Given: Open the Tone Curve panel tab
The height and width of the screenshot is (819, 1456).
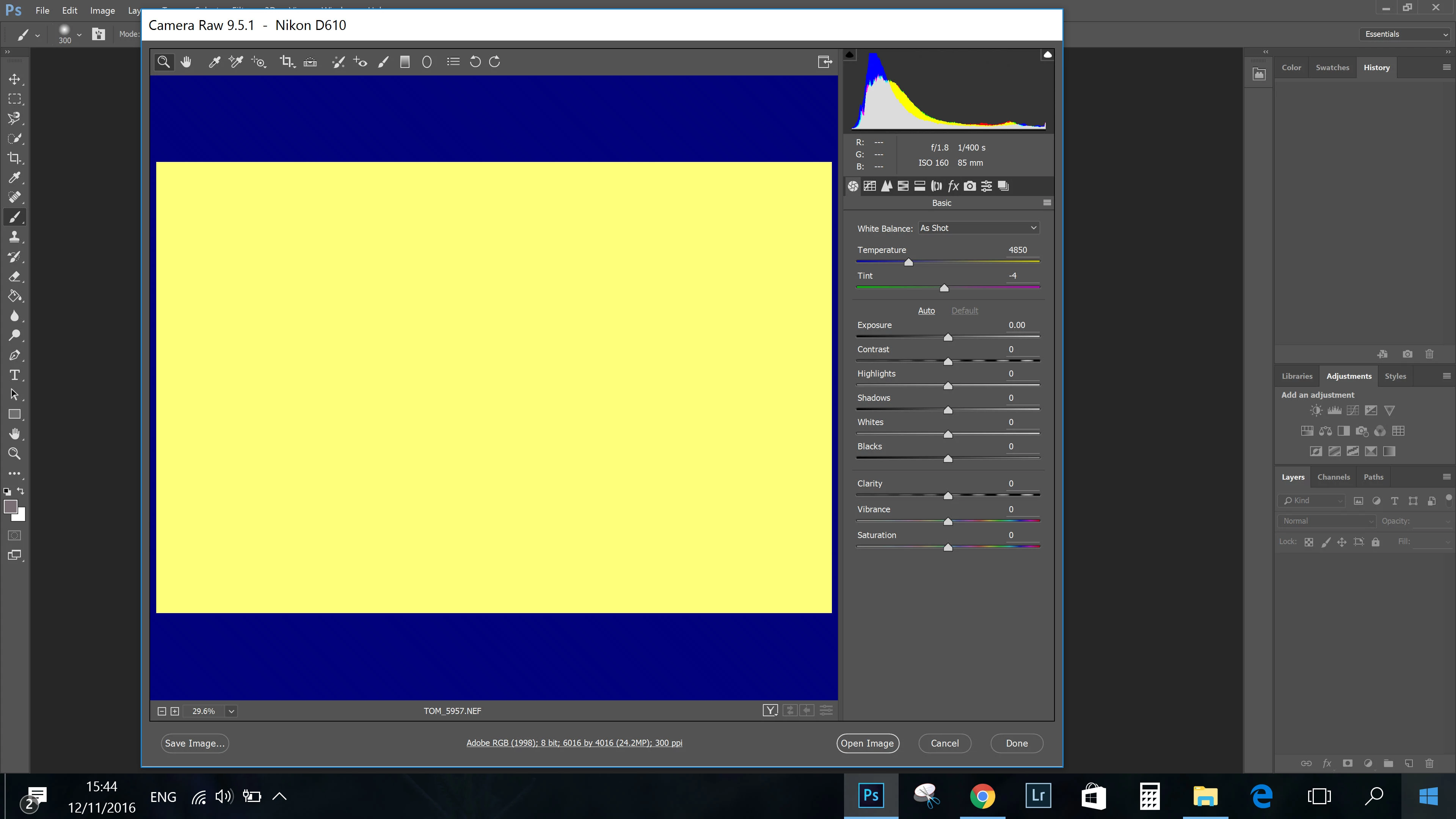Looking at the screenshot, I should tap(870, 186).
